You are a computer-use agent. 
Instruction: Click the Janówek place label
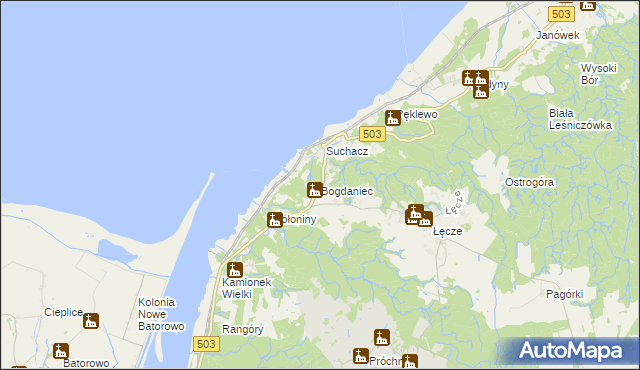coord(558,35)
